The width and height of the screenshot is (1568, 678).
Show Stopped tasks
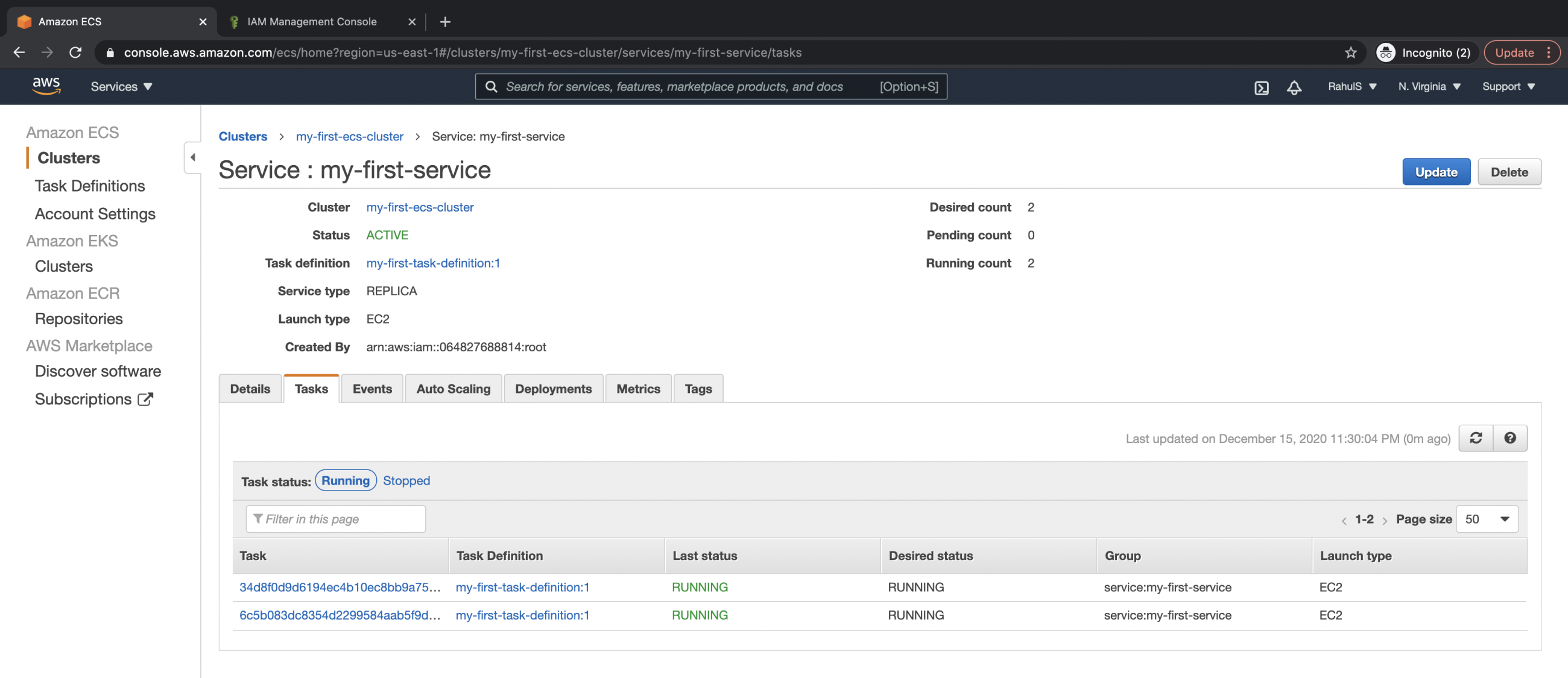(406, 480)
